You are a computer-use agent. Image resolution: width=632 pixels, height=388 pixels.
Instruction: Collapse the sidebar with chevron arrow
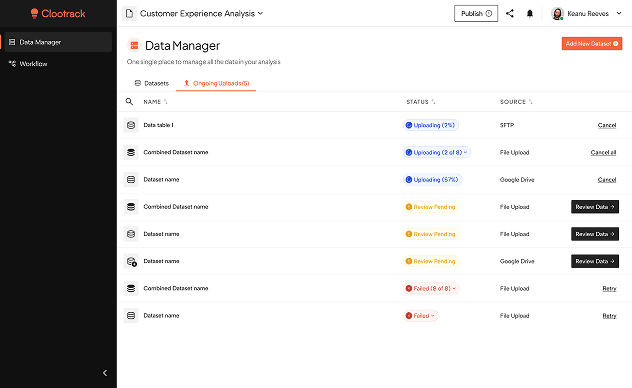pyautogui.click(x=105, y=373)
